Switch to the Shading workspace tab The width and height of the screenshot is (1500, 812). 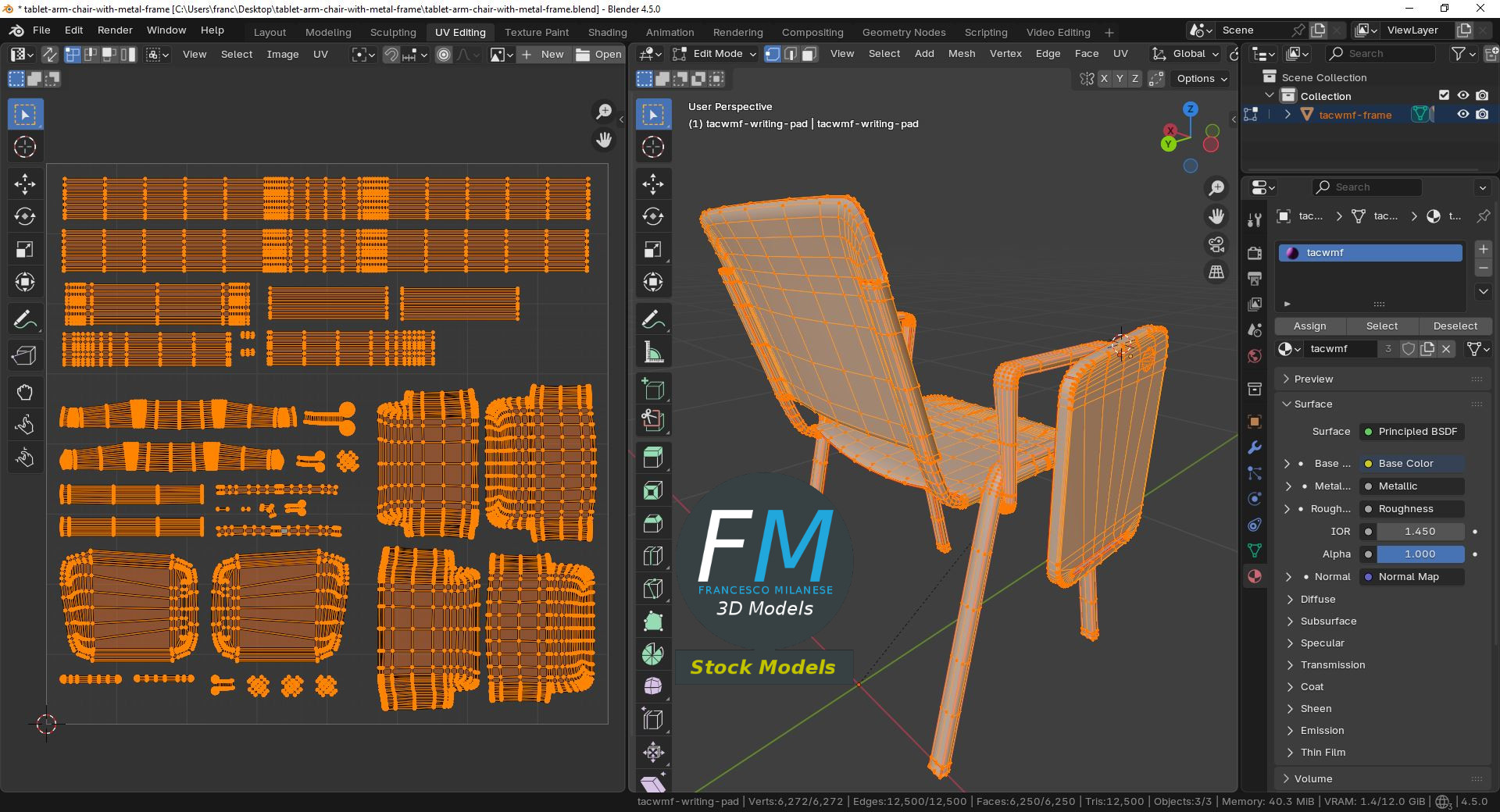607,32
